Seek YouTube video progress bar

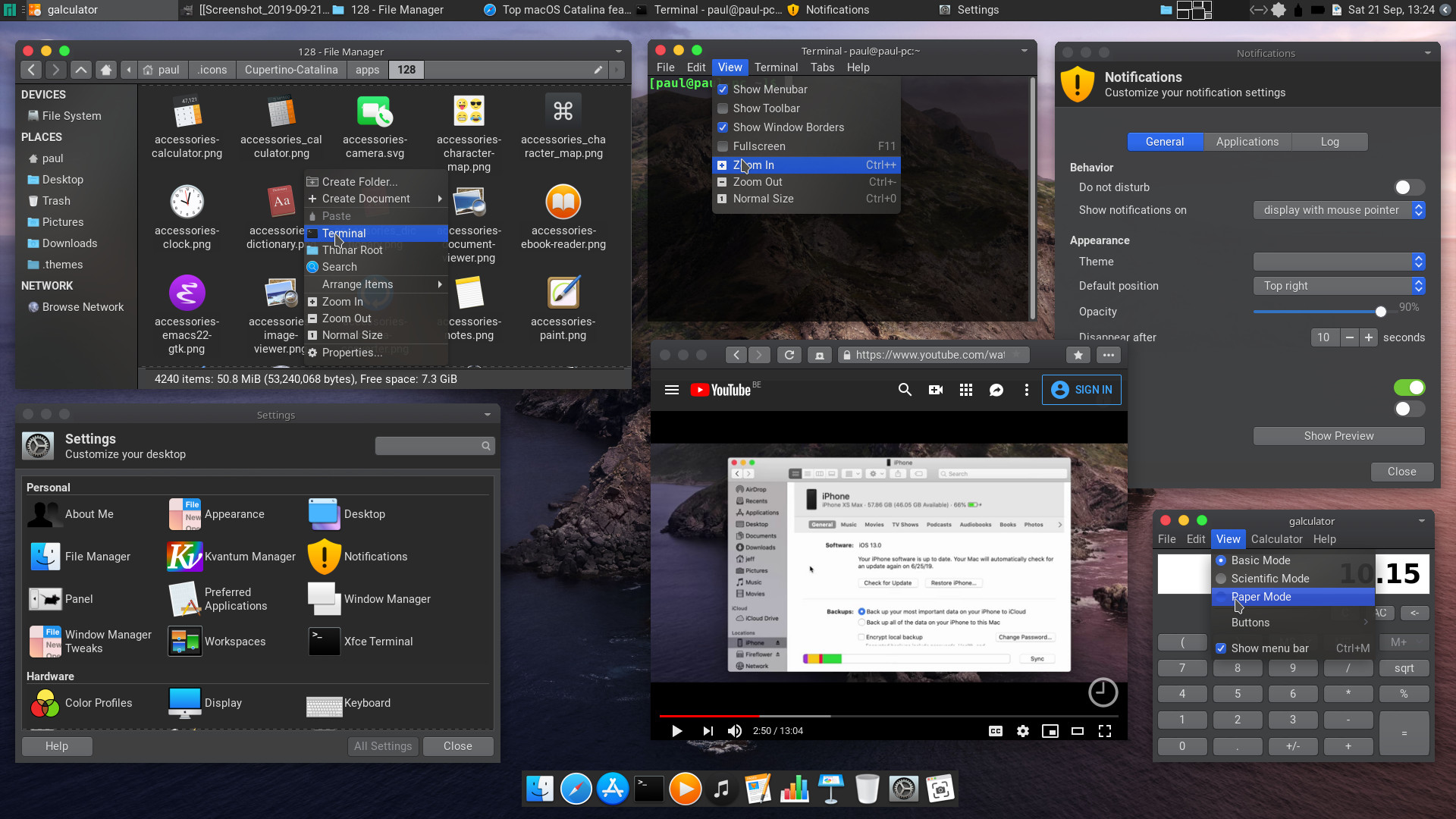tap(889, 716)
